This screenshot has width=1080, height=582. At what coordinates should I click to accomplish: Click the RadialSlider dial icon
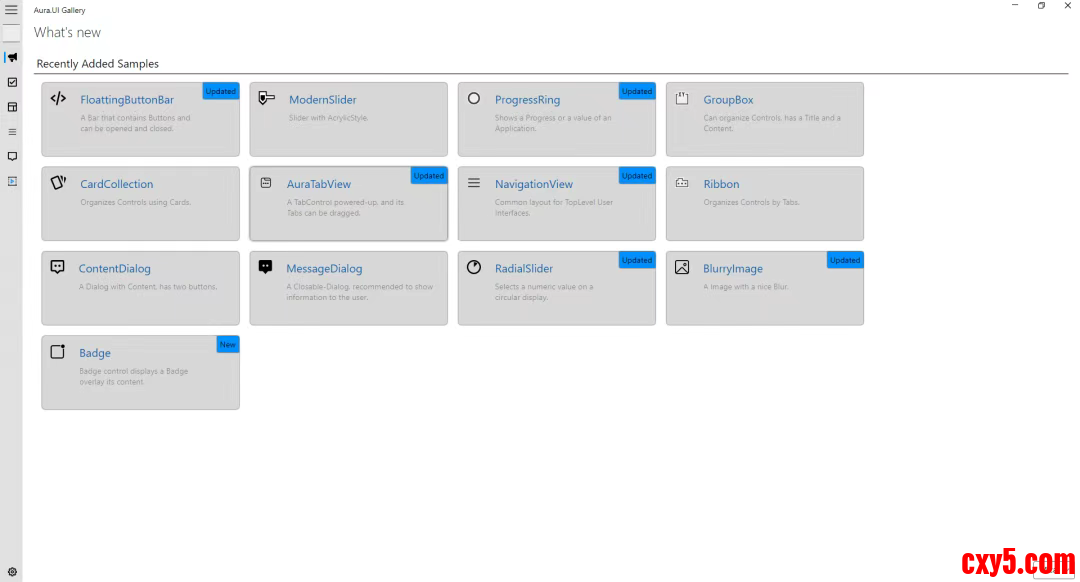click(x=474, y=267)
